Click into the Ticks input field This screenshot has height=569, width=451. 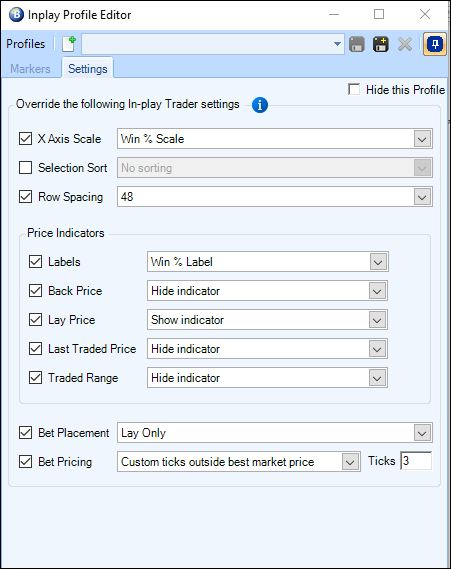pyautogui.click(x=416, y=461)
